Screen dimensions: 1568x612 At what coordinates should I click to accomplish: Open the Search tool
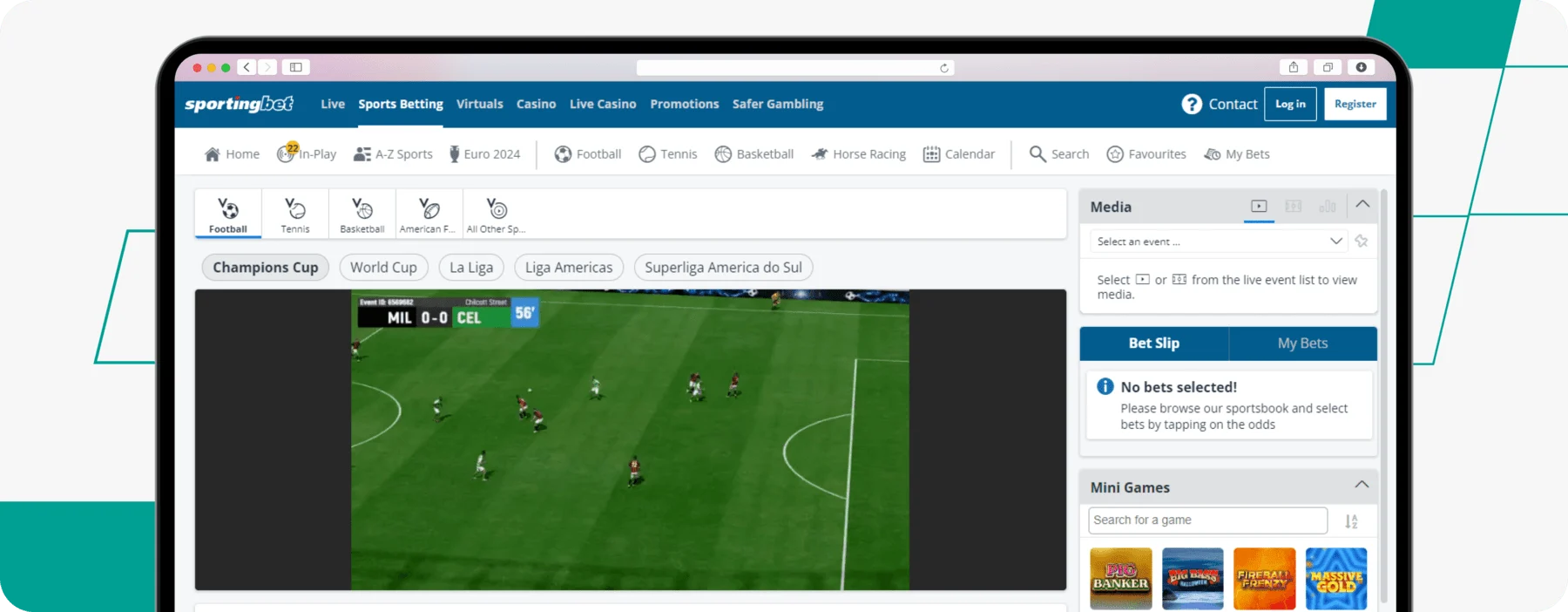click(x=1059, y=154)
